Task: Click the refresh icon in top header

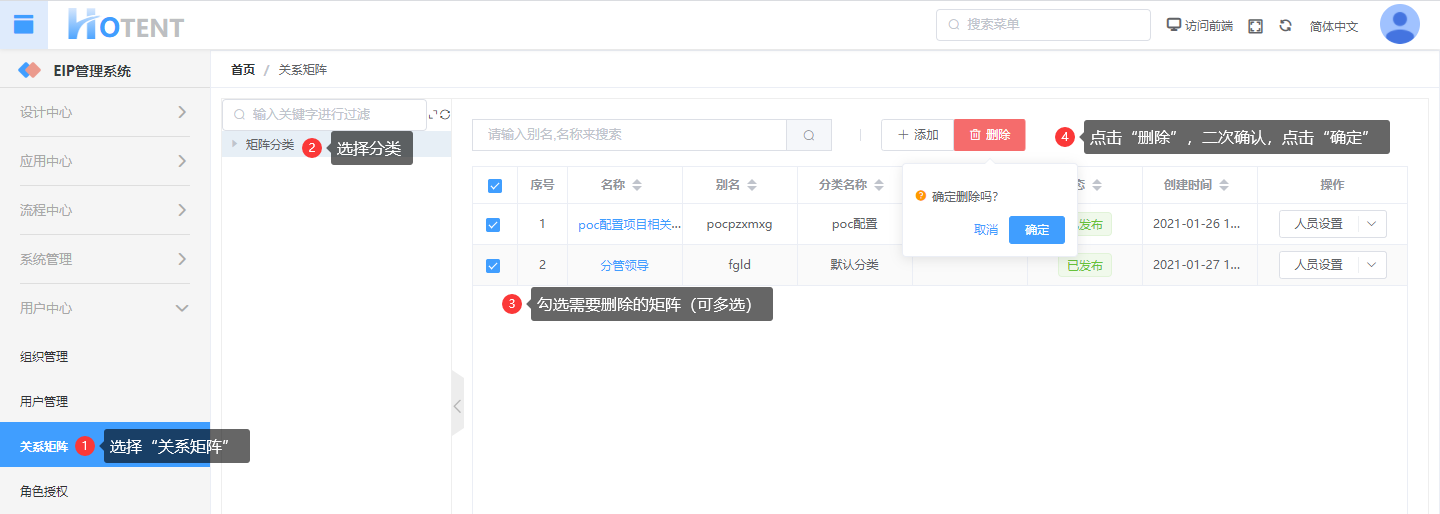Action: click(x=1285, y=26)
